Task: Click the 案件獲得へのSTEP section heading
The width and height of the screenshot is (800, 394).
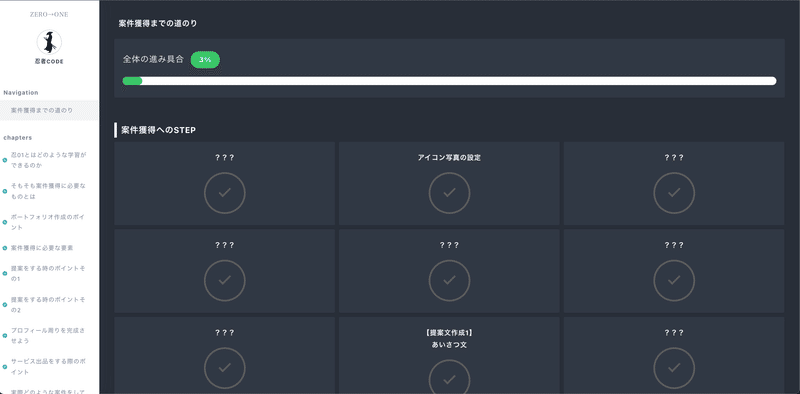Action: click(x=159, y=131)
